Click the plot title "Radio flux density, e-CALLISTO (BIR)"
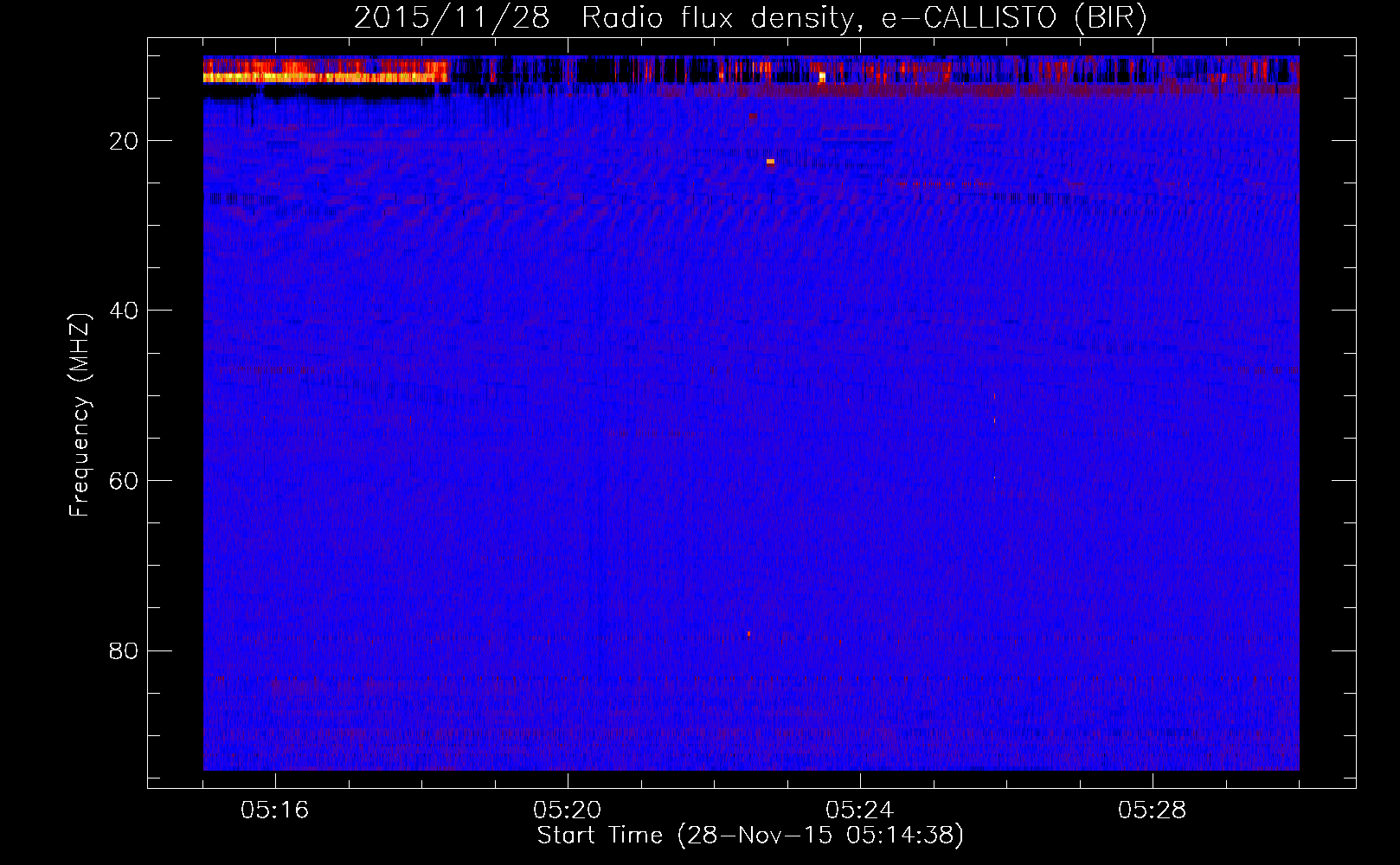Image resolution: width=1400 pixels, height=865 pixels. [864, 18]
